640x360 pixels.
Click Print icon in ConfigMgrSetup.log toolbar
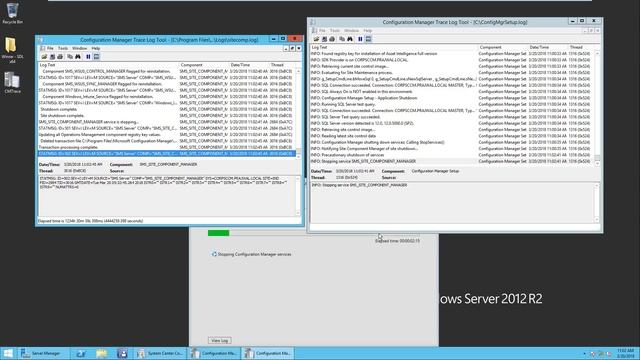tap(332, 39)
